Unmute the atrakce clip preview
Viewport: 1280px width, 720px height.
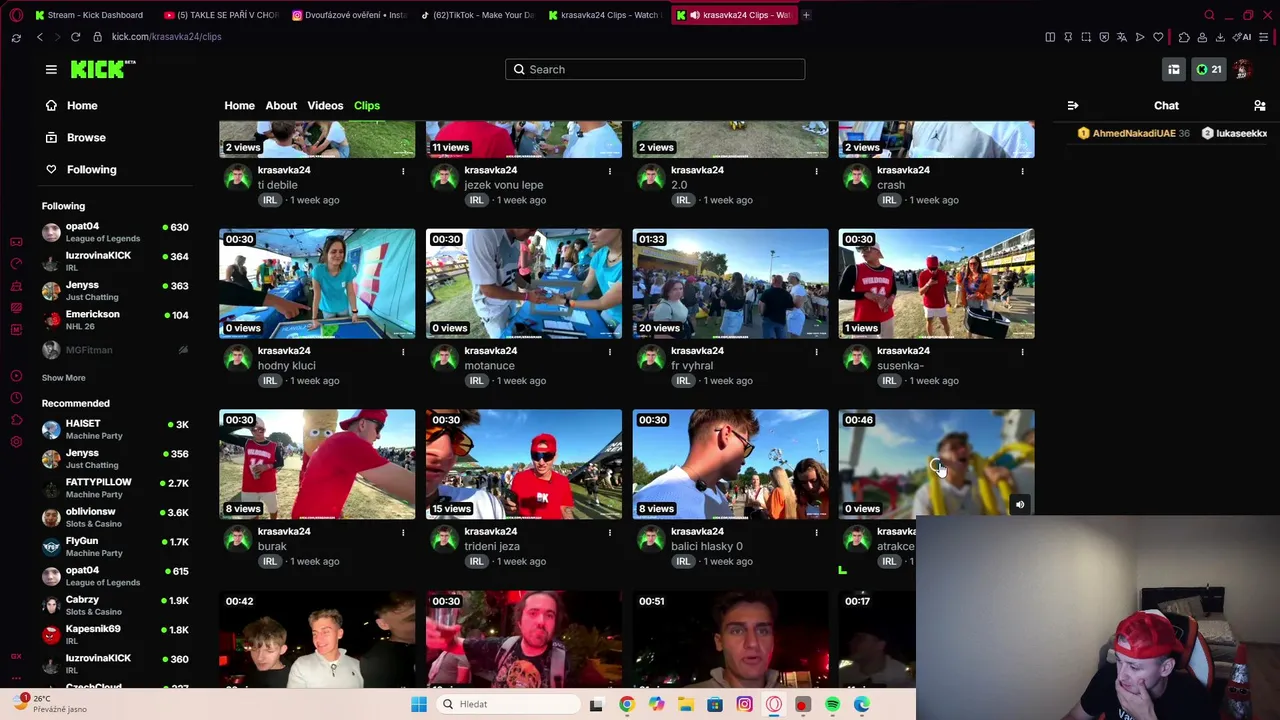[x=1020, y=505]
